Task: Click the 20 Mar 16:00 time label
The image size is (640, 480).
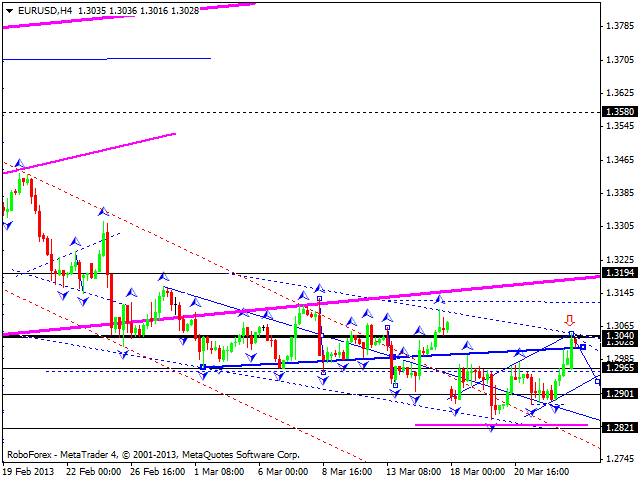Action: 543,470
